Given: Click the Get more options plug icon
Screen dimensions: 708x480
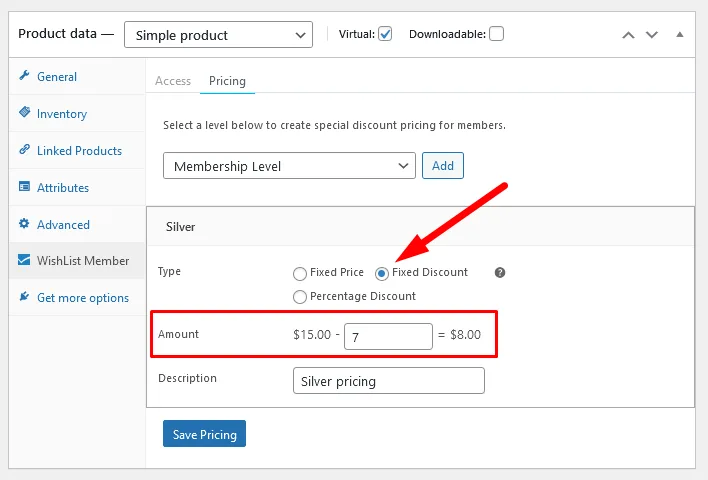Looking at the screenshot, I should (x=24, y=298).
